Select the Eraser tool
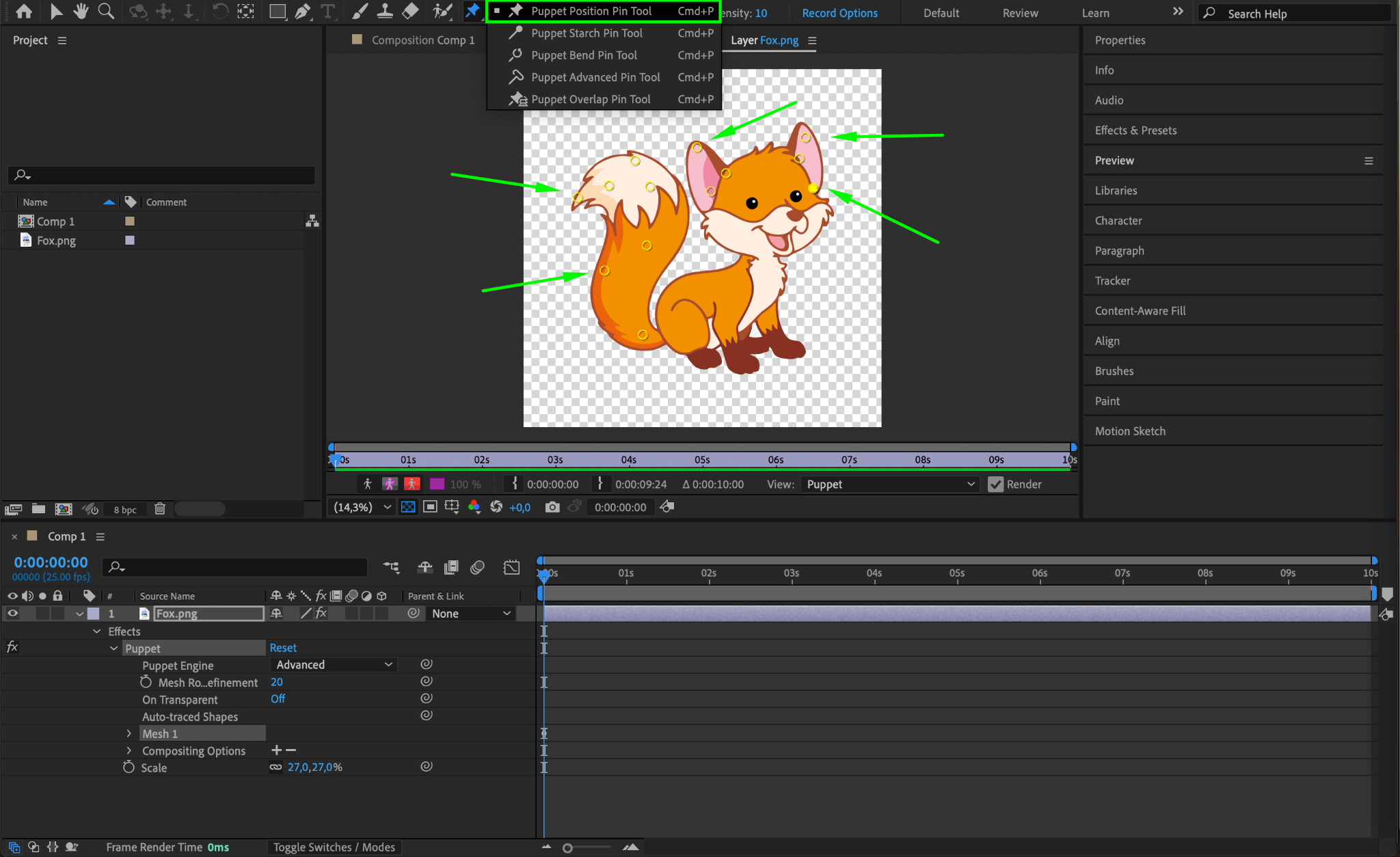The image size is (1400, 857). coord(410,12)
